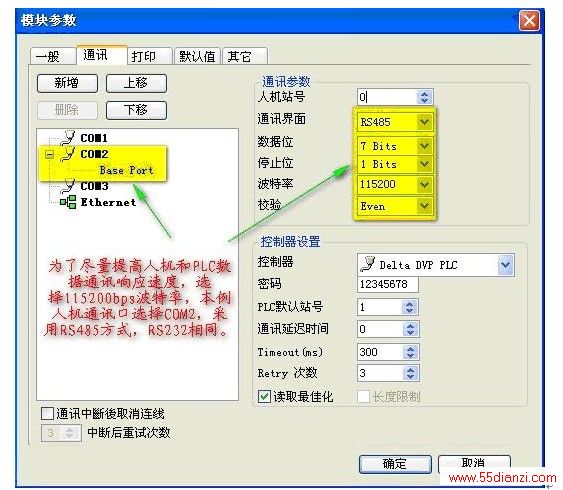Select the COM1 port icon
The image size is (563, 490).
click(x=68, y=137)
